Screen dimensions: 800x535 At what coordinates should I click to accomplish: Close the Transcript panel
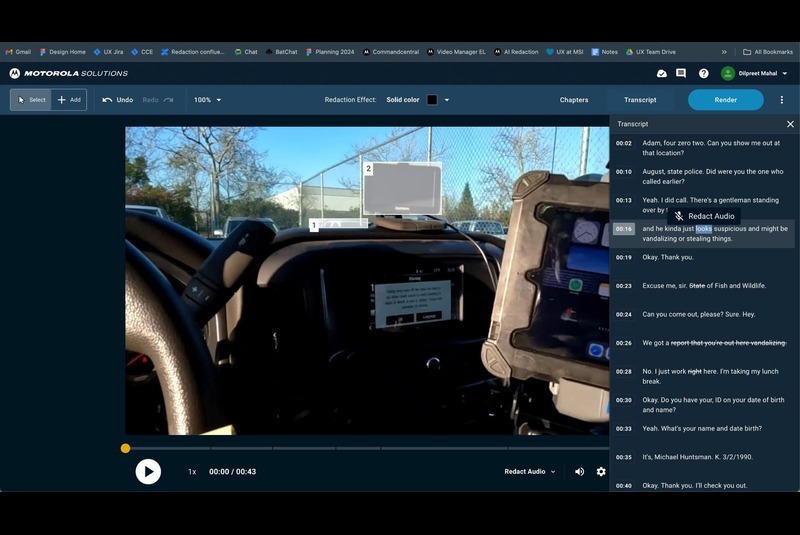790,124
